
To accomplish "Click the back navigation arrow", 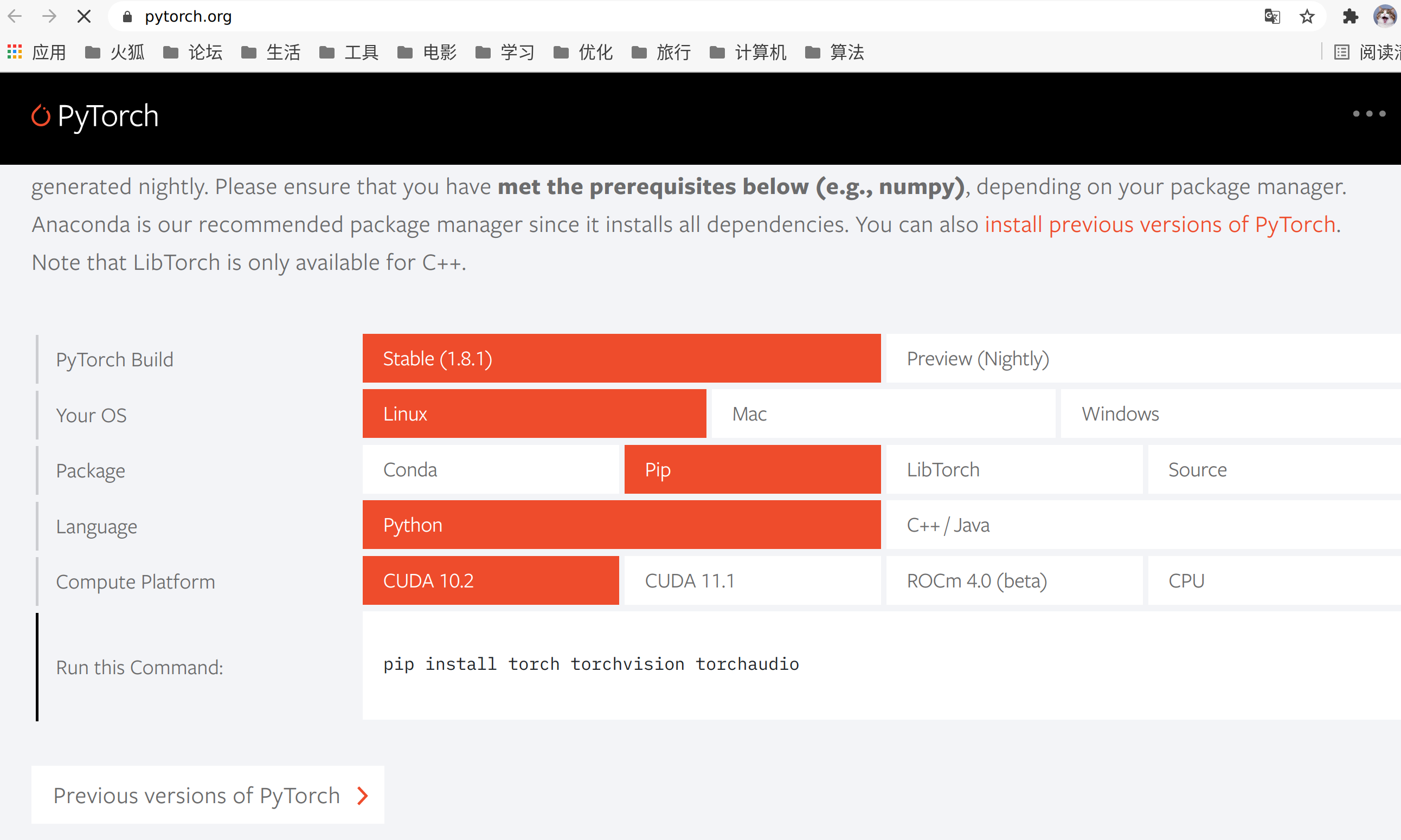I will [15, 16].
